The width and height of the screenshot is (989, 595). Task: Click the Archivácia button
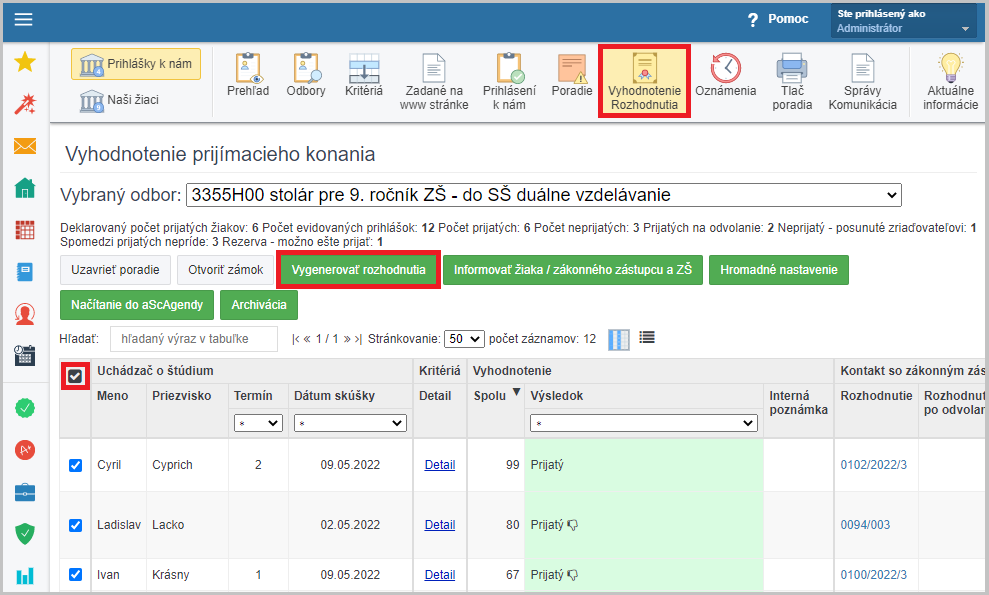pos(259,305)
